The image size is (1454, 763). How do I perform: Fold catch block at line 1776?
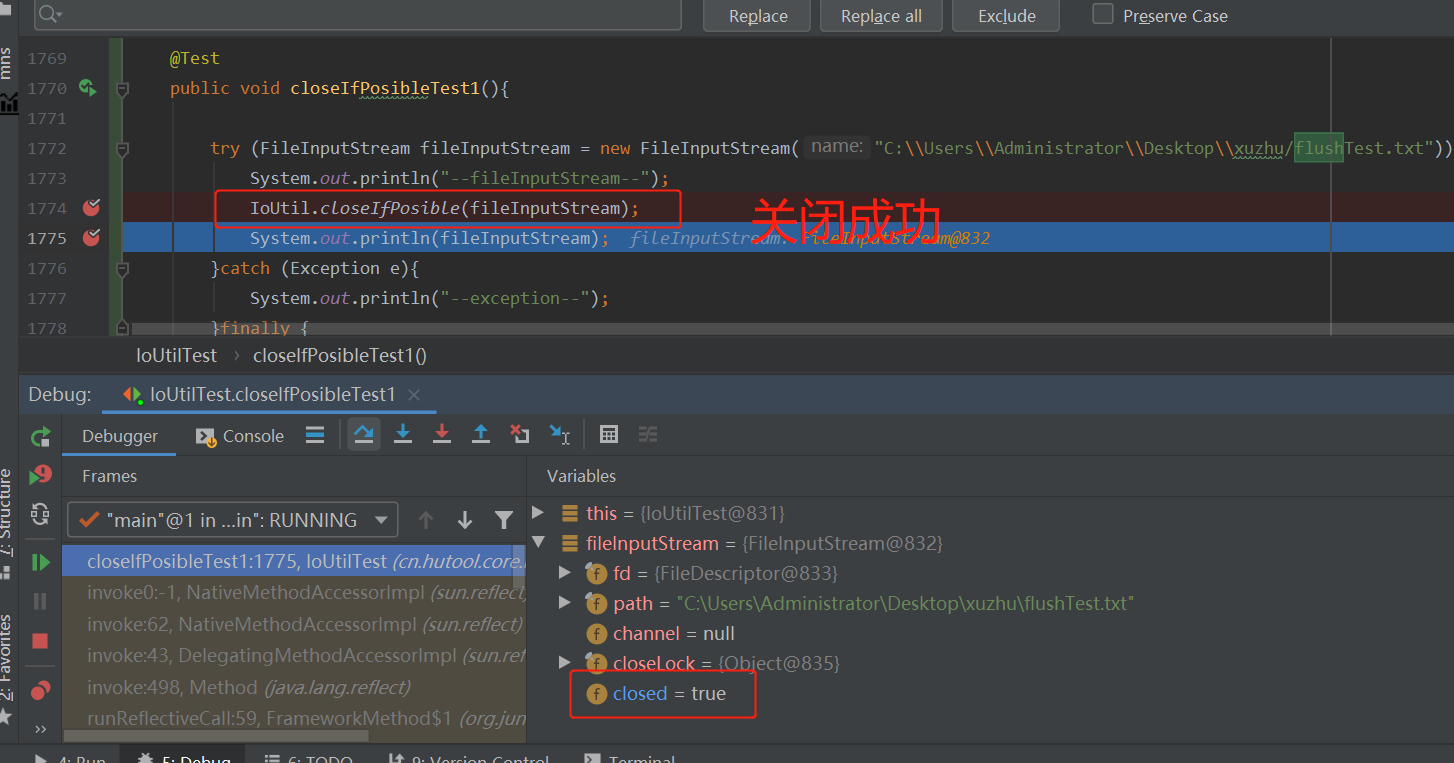click(x=122, y=268)
